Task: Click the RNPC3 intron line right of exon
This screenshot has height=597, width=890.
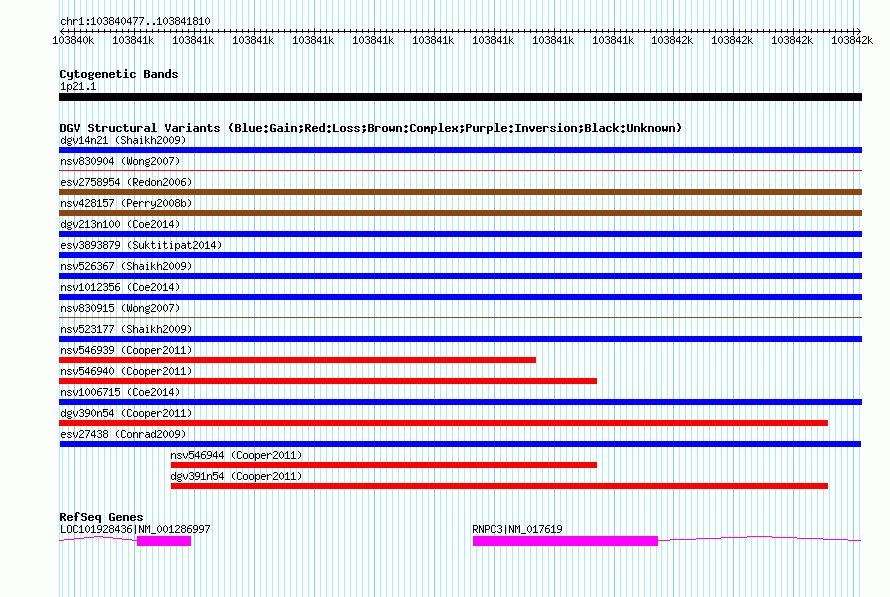Action: tap(760, 538)
